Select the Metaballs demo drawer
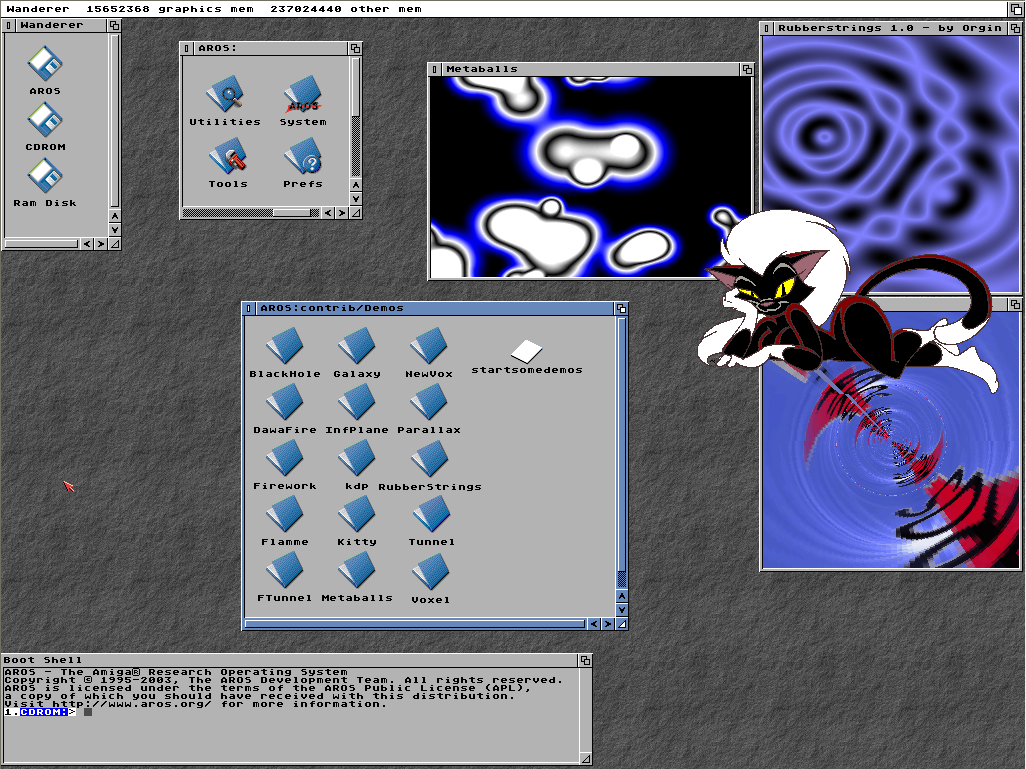Screen dimensions: 1026x769 pos(357,577)
